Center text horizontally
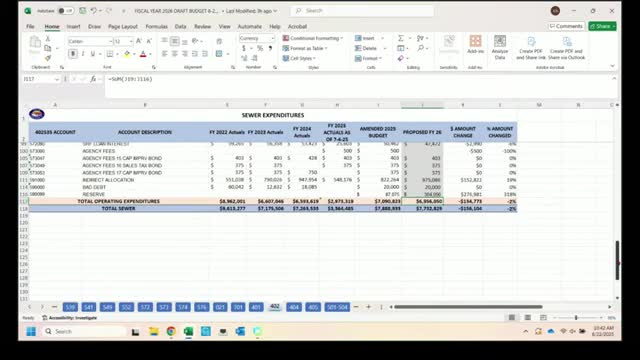The width and height of the screenshot is (640, 360). click(175, 54)
